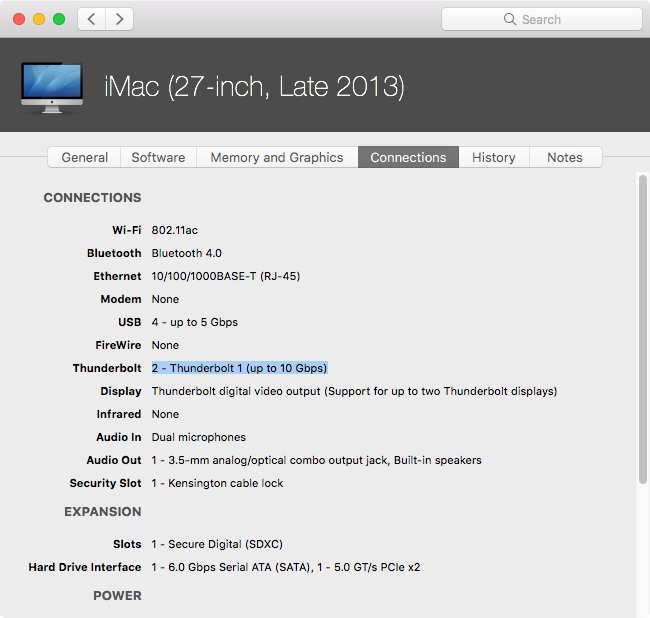This screenshot has height=618, width=650.
Task: Show the History tab
Action: tap(494, 157)
